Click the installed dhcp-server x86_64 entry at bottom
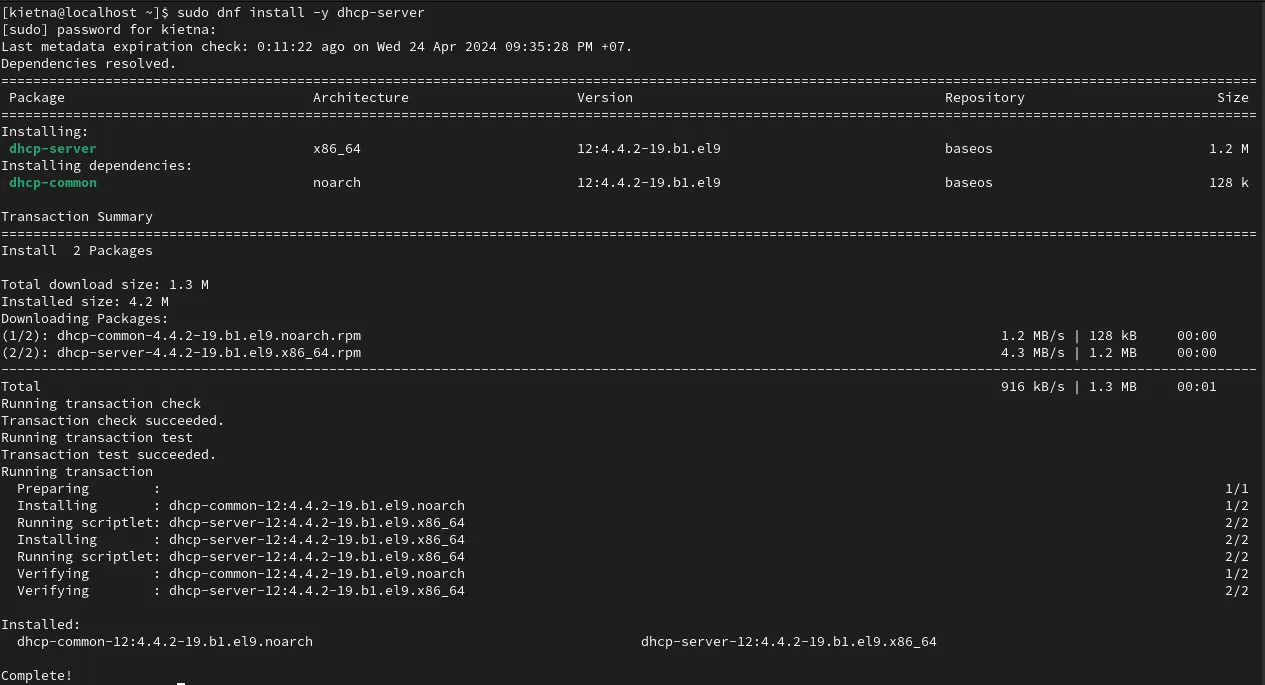1265x685 pixels. pos(789,642)
